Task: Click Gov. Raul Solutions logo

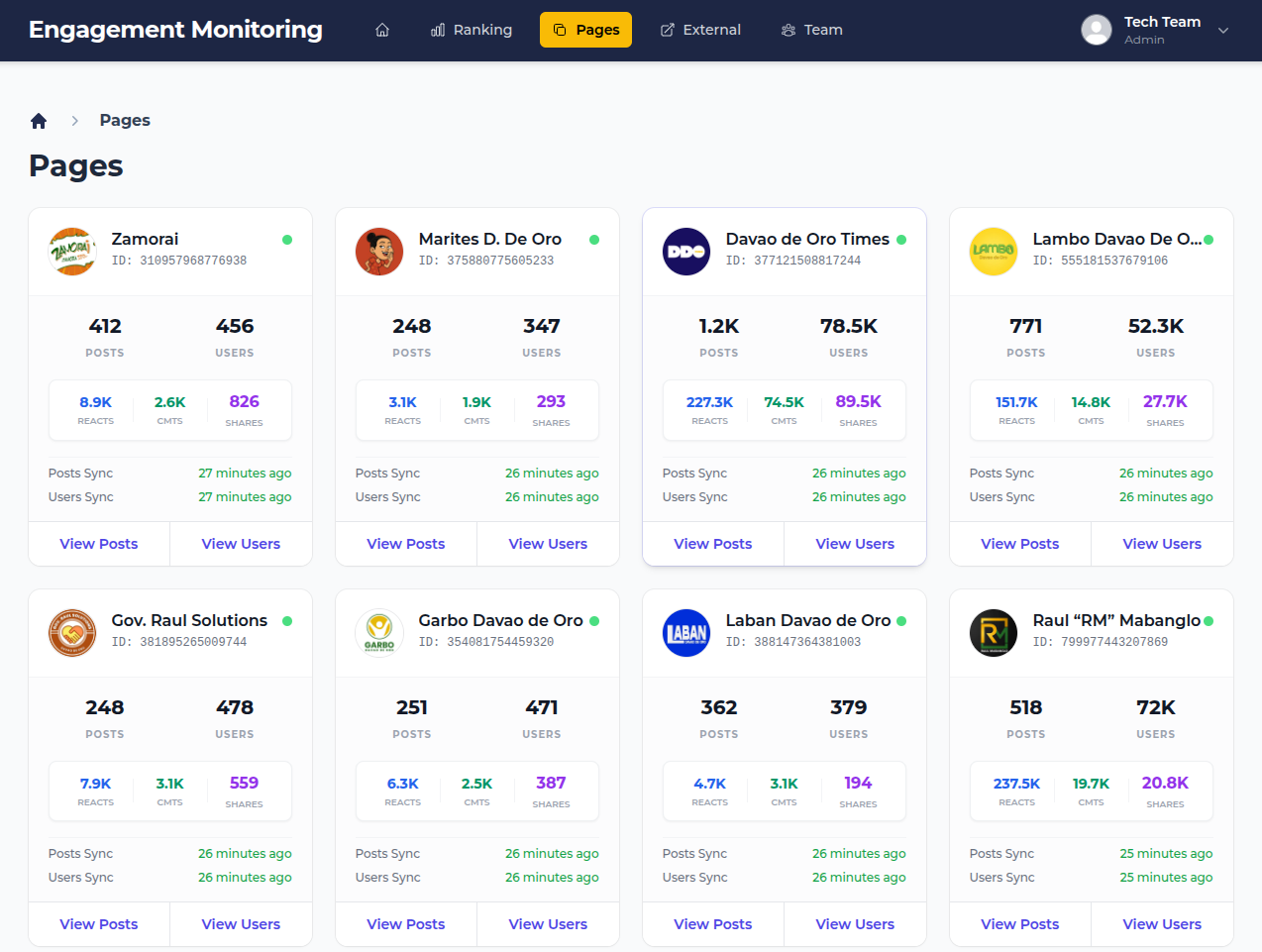Action: click(72, 633)
